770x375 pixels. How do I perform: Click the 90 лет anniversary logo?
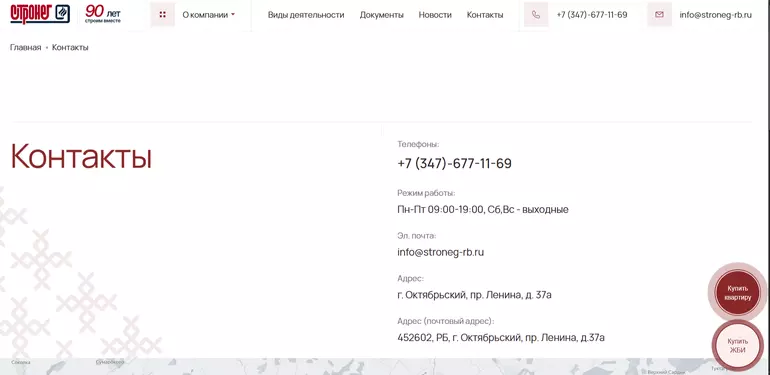pos(103,14)
